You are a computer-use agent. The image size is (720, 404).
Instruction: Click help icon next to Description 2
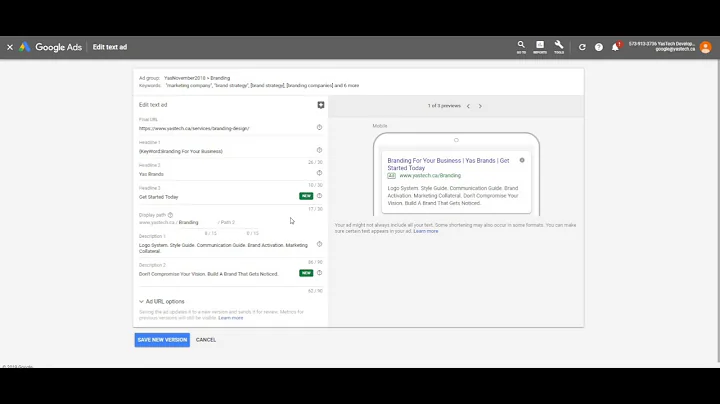319,273
